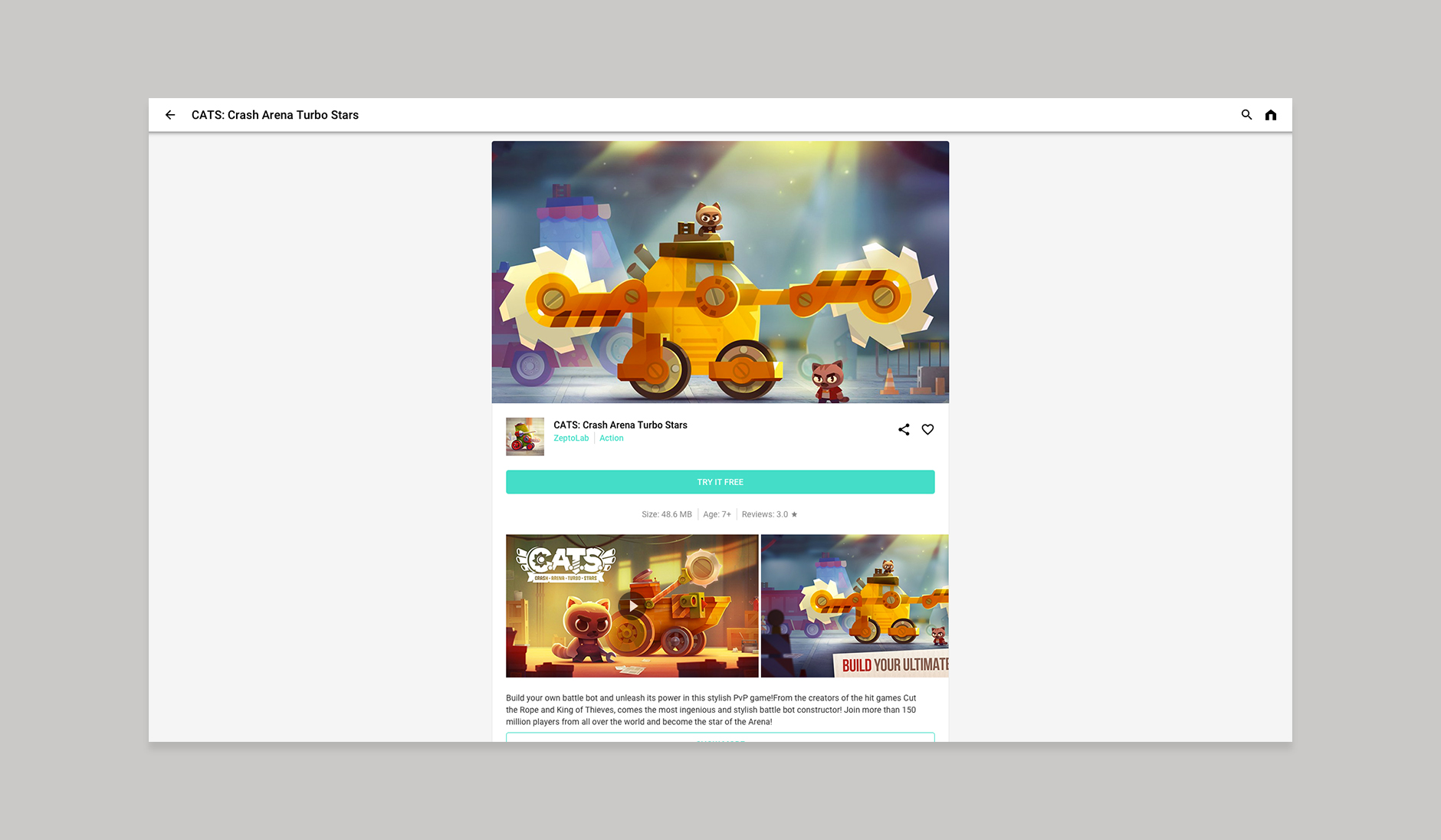The image size is (1441, 840).
Task: Open search with the magnifier icon
Action: pos(1246,115)
